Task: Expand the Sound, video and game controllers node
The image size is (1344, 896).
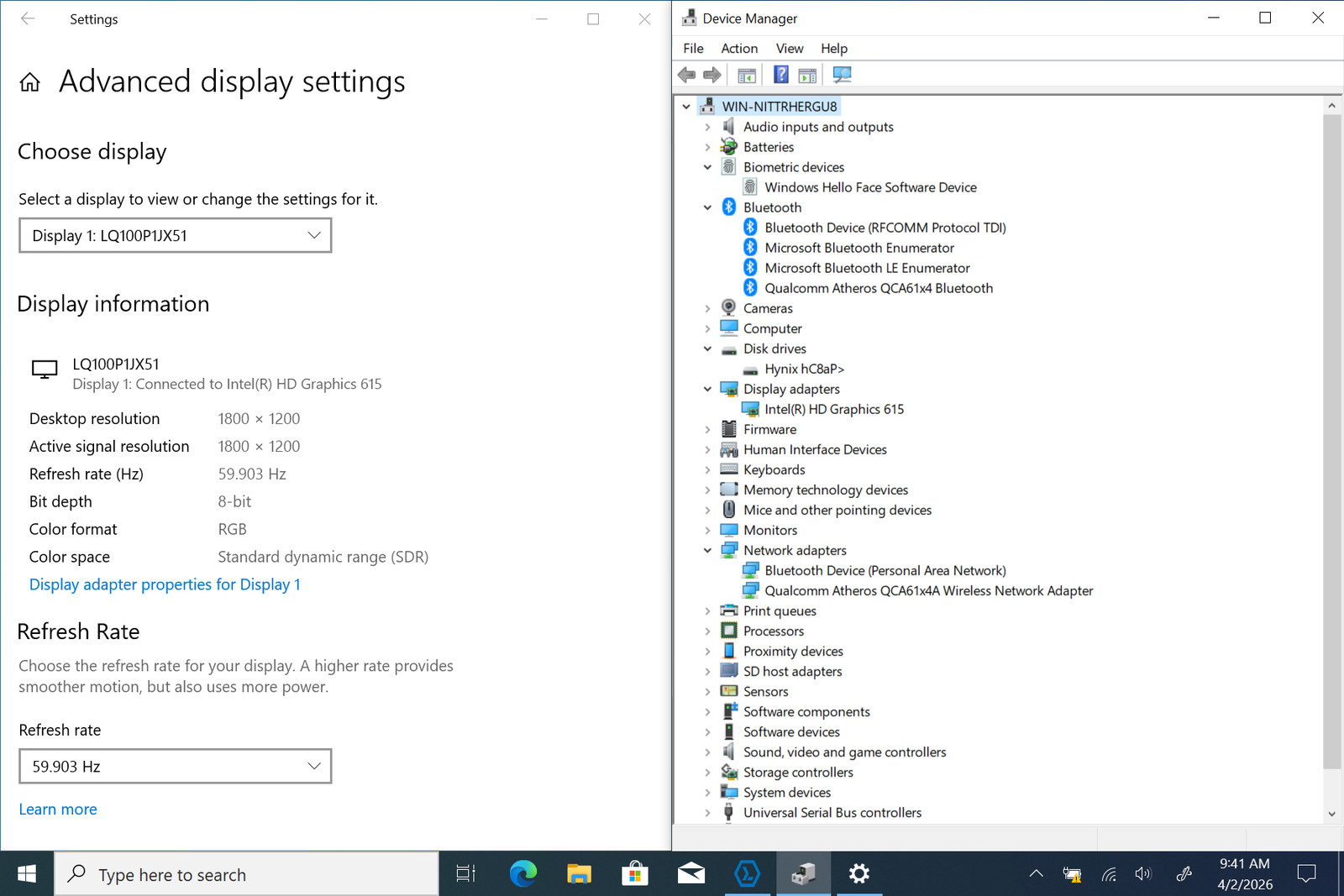Action: (x=707, y=752)
